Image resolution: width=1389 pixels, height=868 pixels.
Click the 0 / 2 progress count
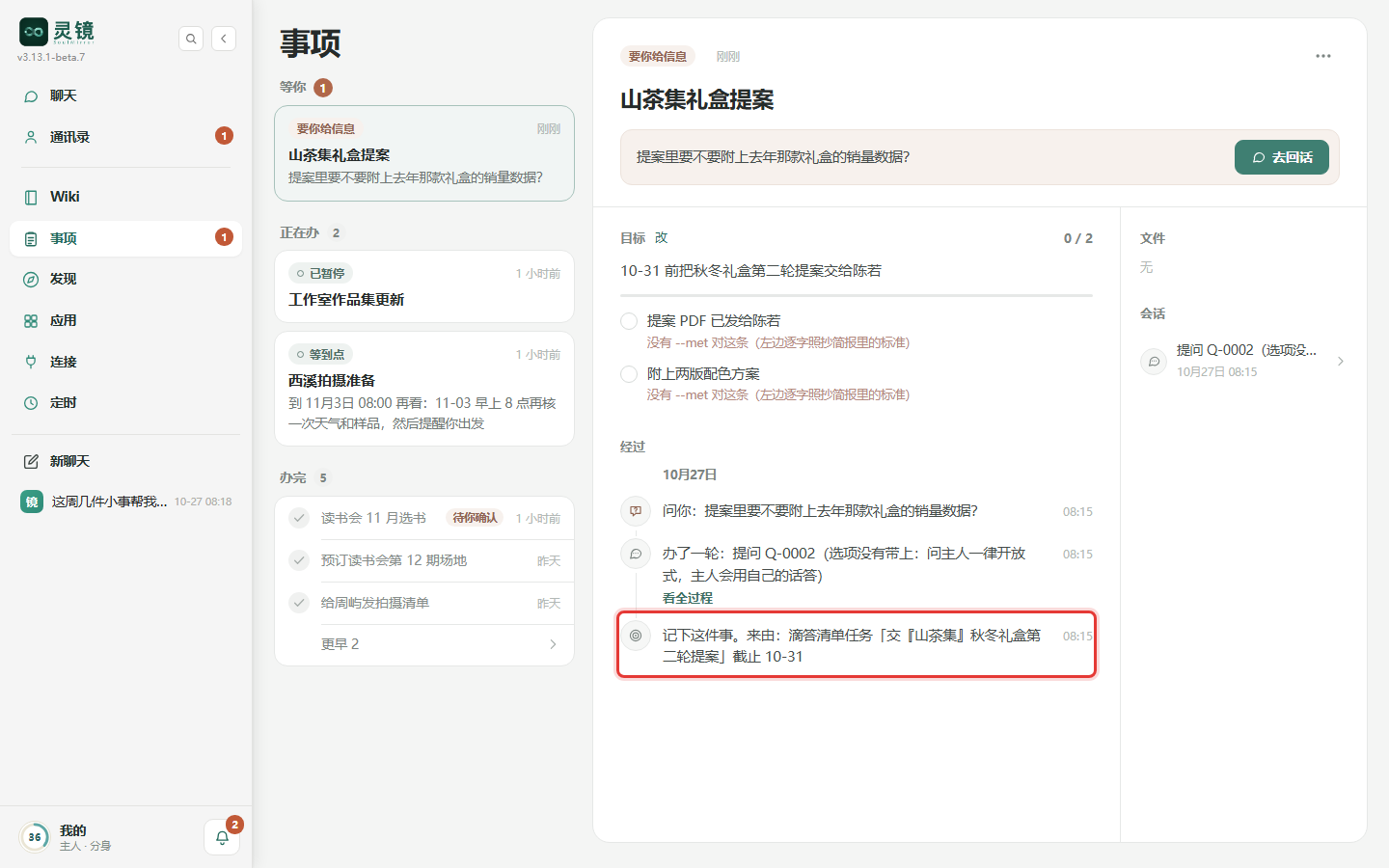(x=1078, y=238)
